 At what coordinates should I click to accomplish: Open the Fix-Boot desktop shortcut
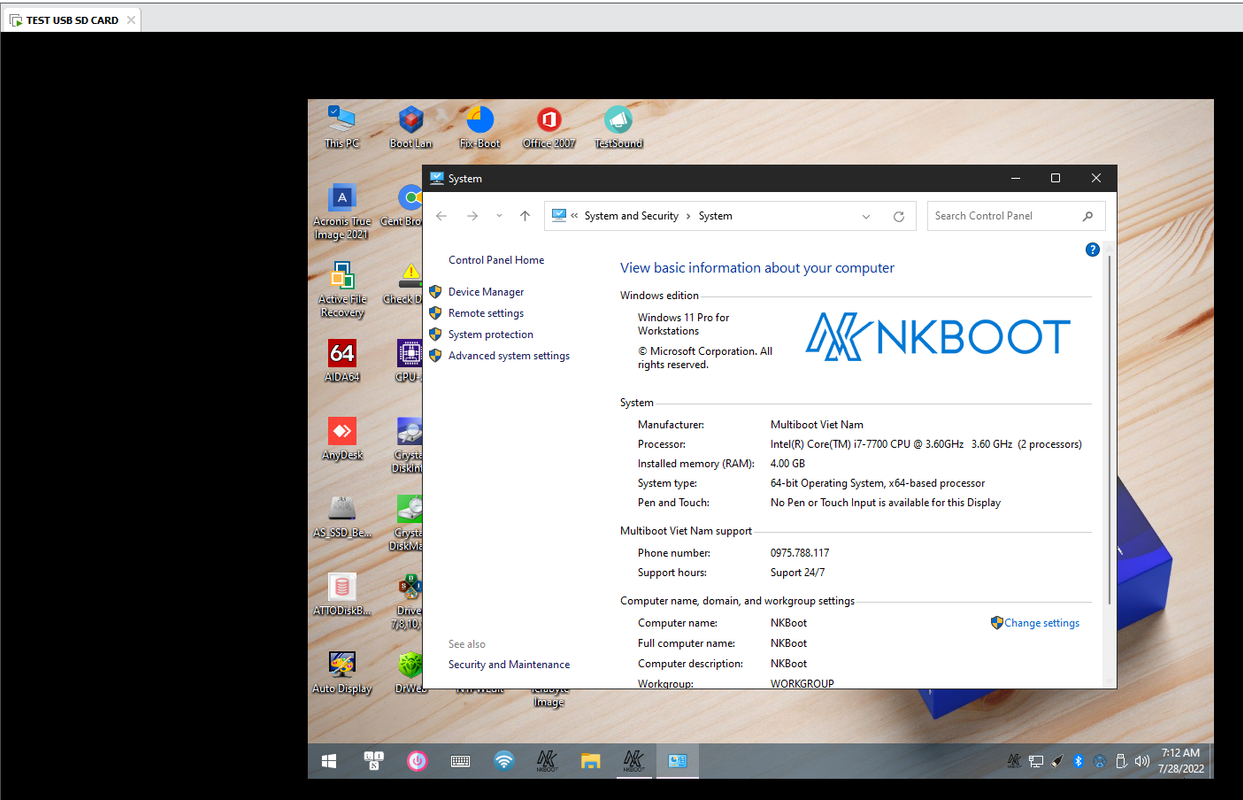pyautogui.click(x=480, y=127)
